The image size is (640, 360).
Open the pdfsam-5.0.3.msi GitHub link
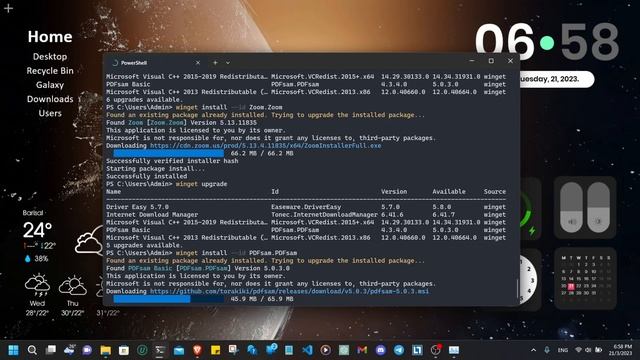click(x=289, y=291)
